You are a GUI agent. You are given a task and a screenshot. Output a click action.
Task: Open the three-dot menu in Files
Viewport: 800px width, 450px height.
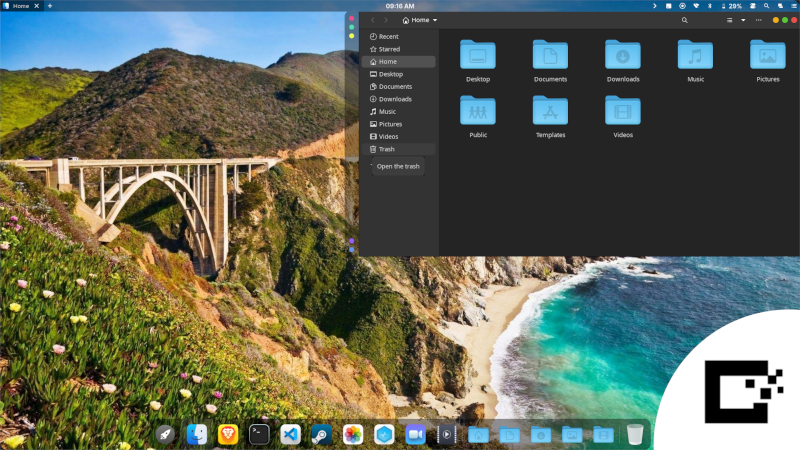[x=759, y=20]
